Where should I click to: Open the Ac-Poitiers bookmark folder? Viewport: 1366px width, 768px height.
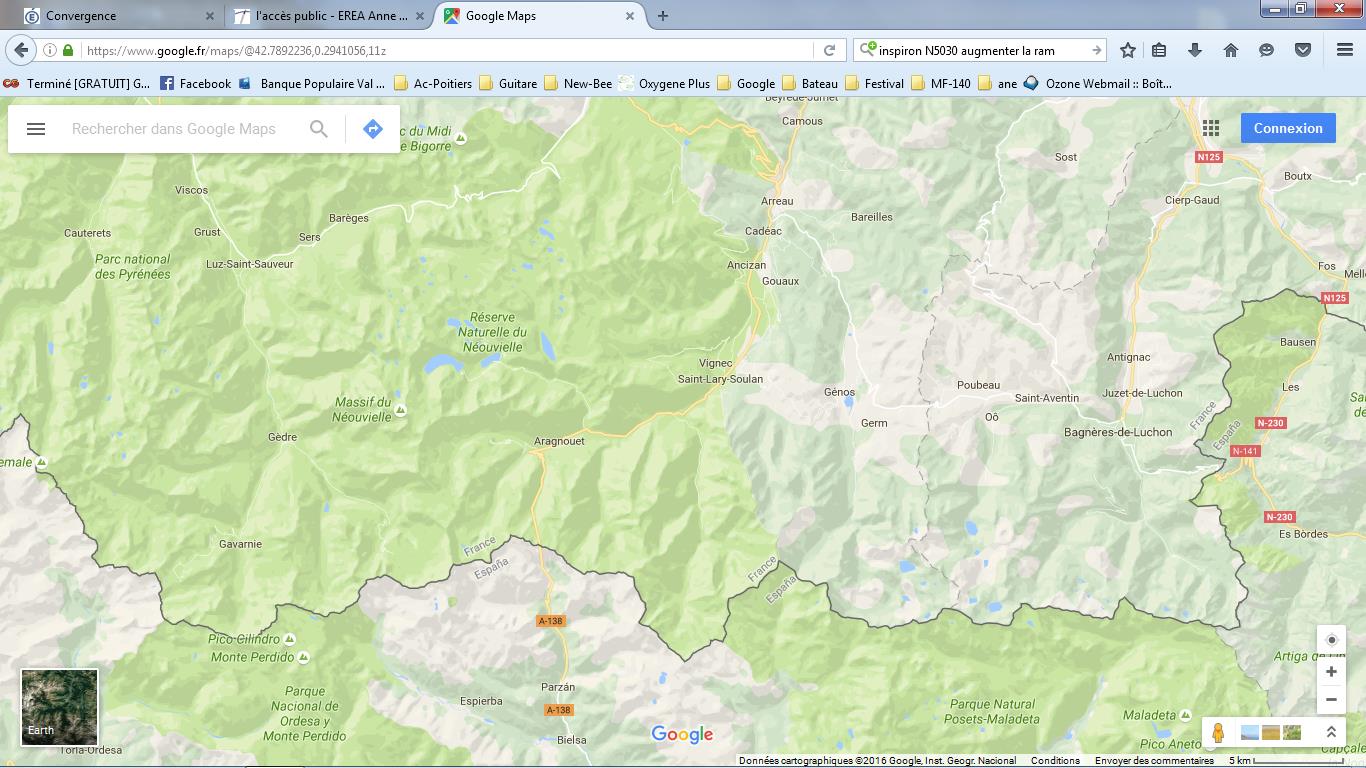(x=433, y=83)
